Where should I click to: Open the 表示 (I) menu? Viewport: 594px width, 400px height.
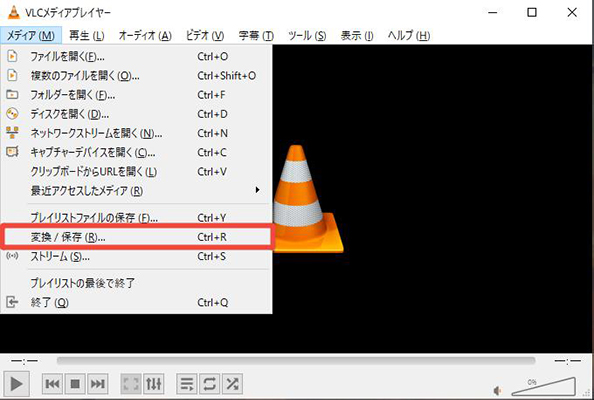[x=357, y=36]
